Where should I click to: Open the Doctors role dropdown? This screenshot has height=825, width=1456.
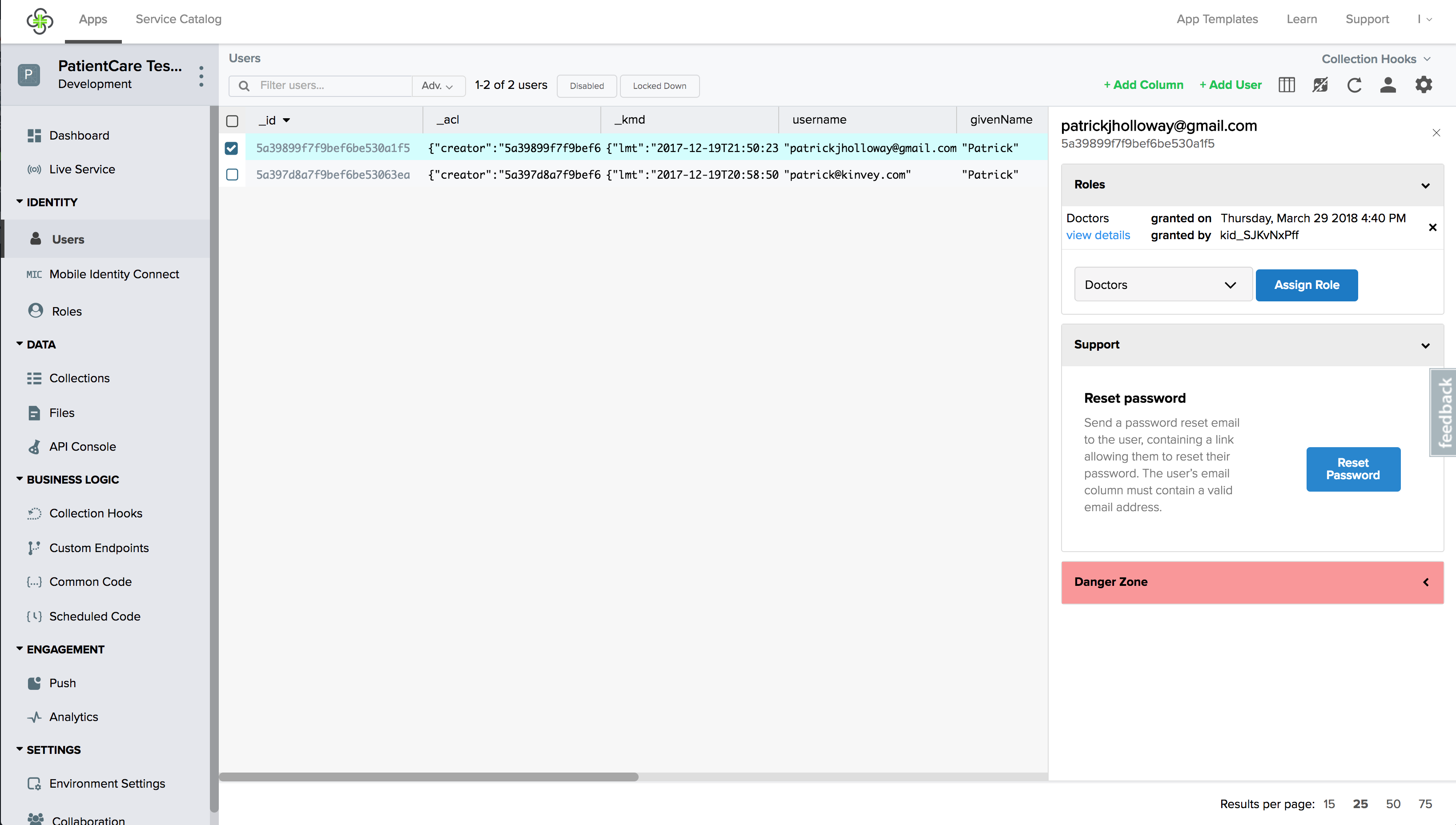click(1162, 285)
